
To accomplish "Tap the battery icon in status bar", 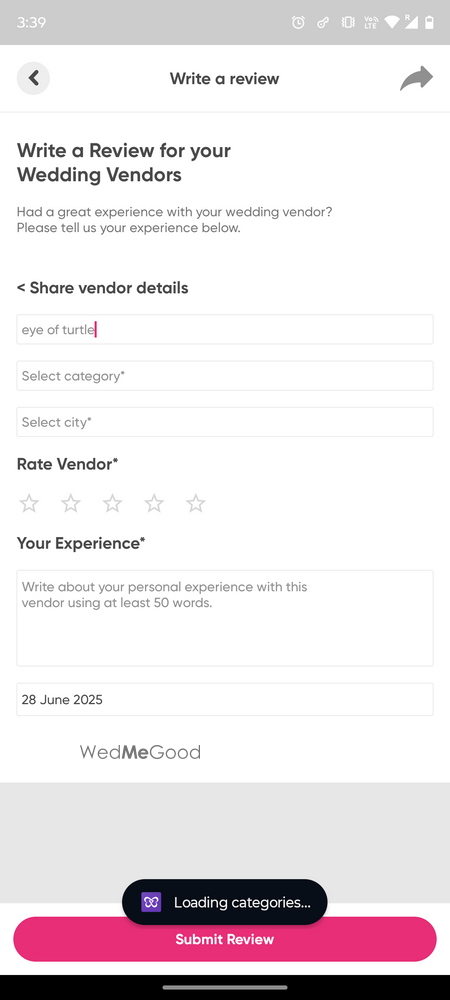I will click(x=430, y=22).
